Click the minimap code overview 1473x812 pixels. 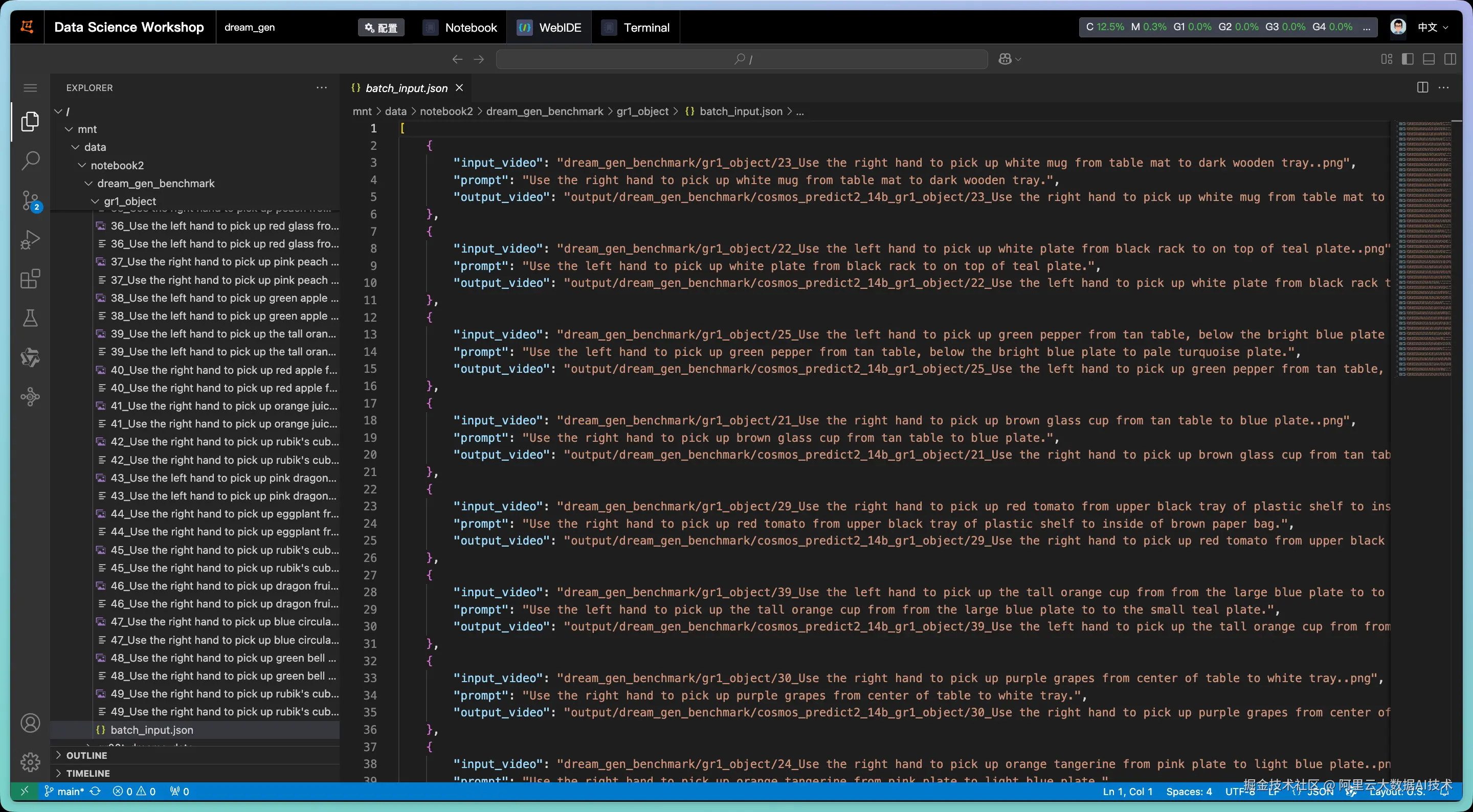1424,249
